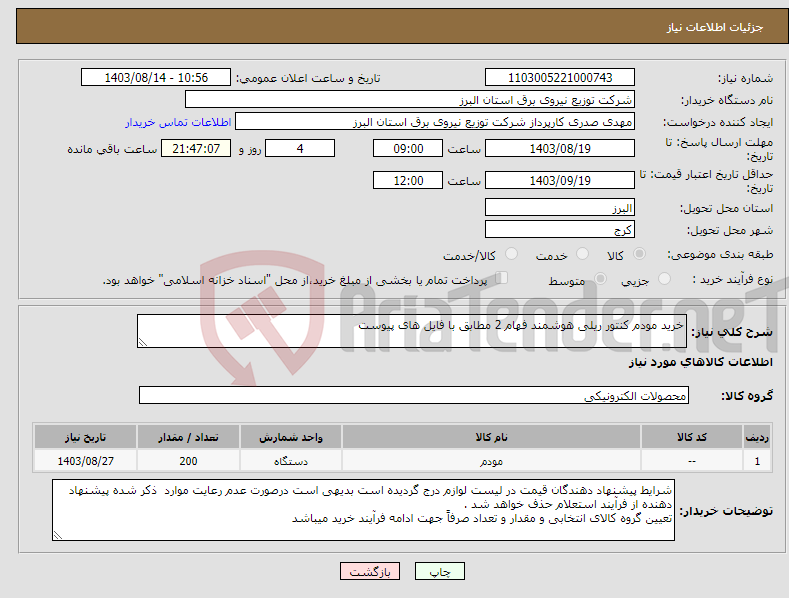Click the request creator name field
789x598 pixels.
point(435,122)
